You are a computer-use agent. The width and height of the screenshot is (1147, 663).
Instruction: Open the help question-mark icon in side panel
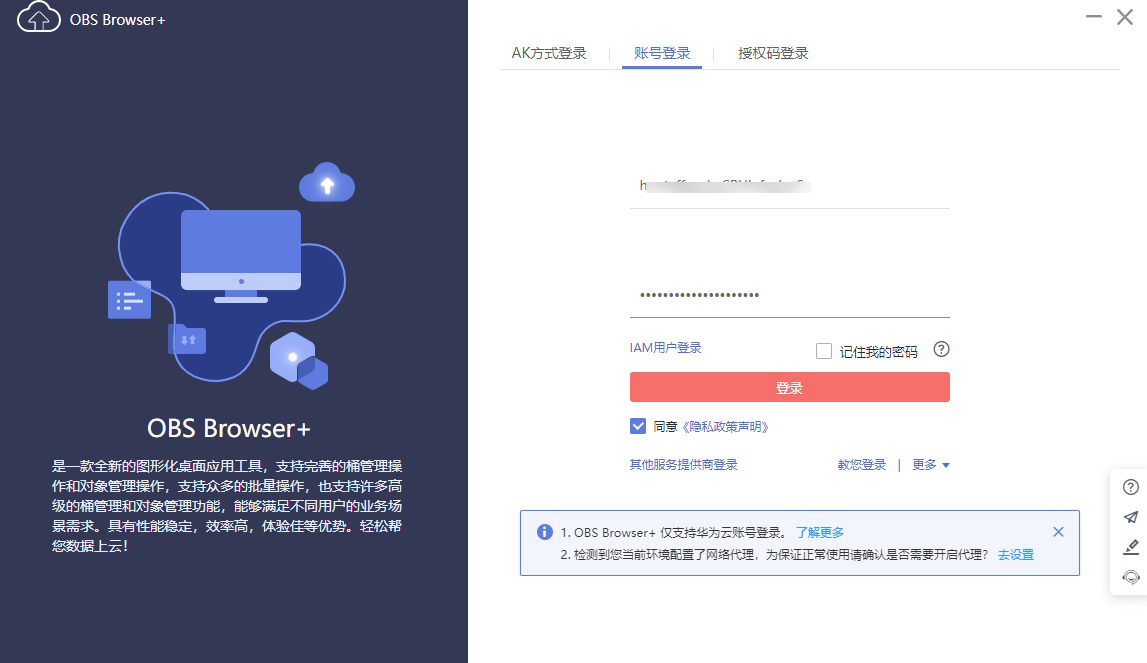[x=1131, y=487]
